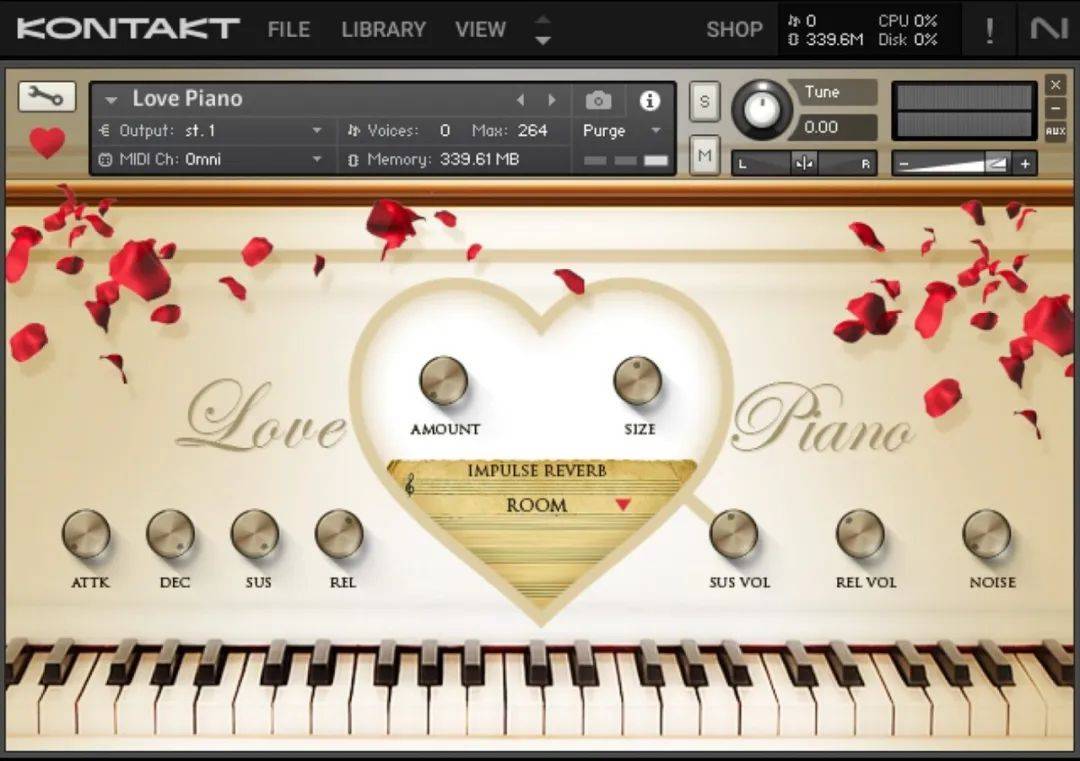This screenshot has width=1080, height=761.
Task: Click the MIDI channel icon
Action: 105,160
